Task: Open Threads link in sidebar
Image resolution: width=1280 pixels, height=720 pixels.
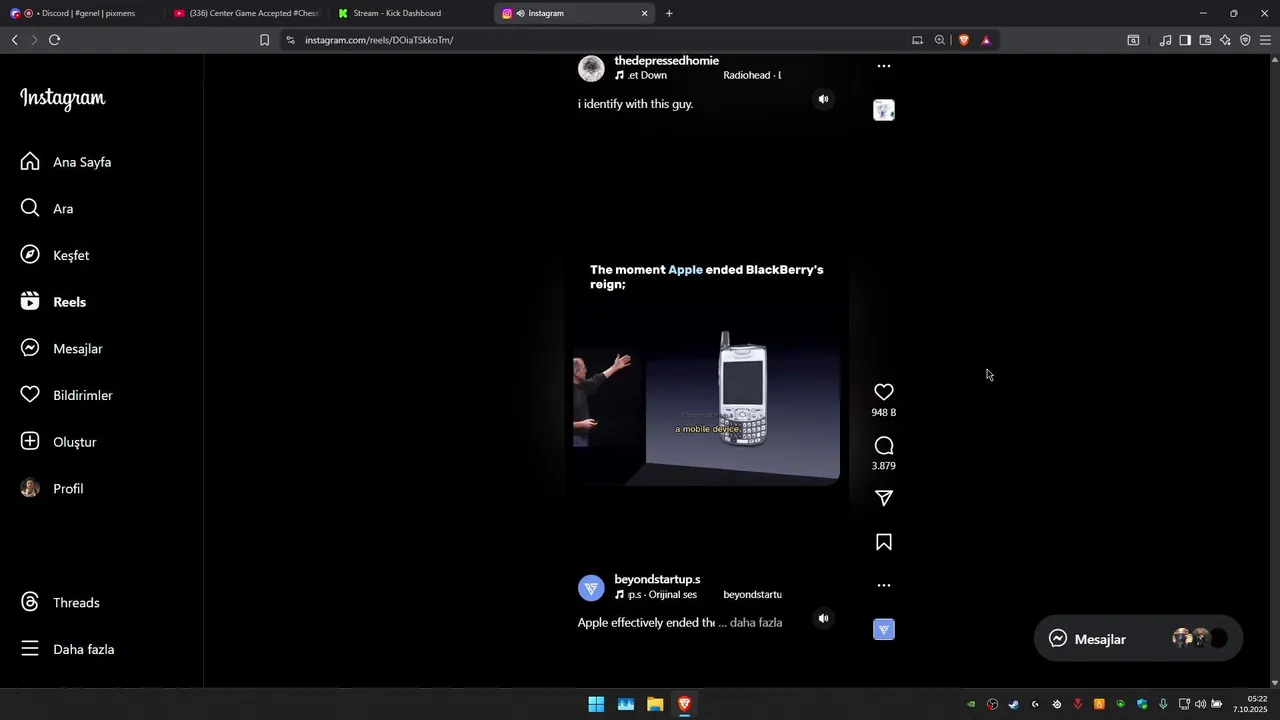Action: [61, 602]
